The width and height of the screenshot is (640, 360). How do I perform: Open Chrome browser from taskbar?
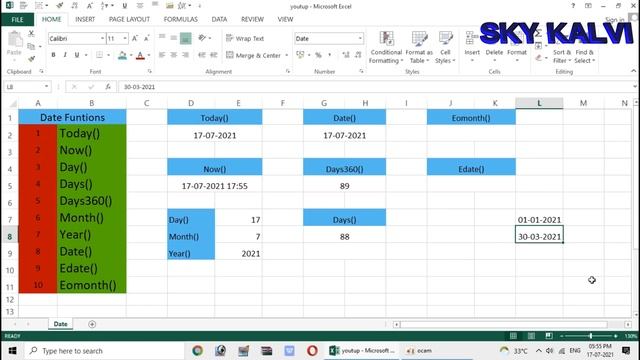pos(198,351)
